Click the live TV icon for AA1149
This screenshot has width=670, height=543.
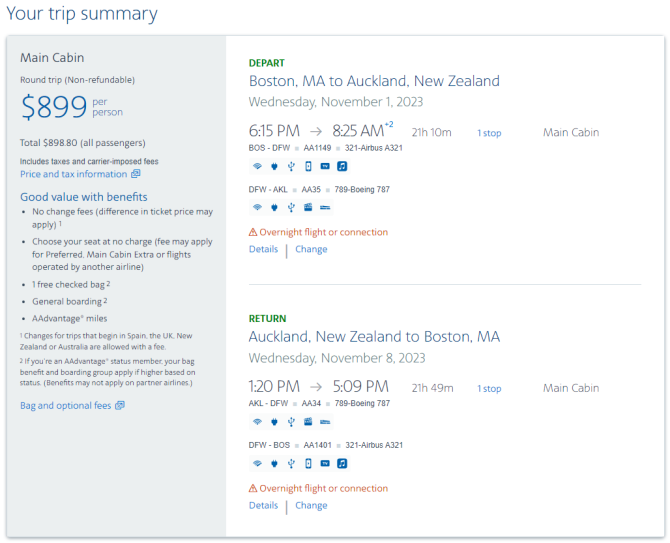325,166
